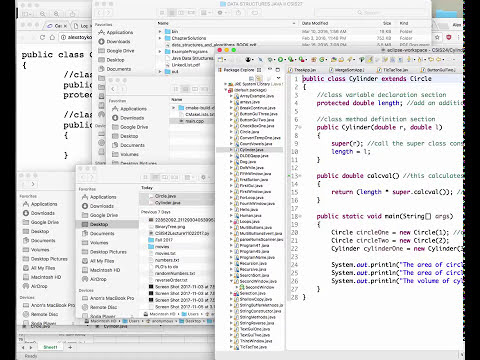Collapse the default package tree node
This screenshot has width=480, height=360.
(x=226, y=90)
